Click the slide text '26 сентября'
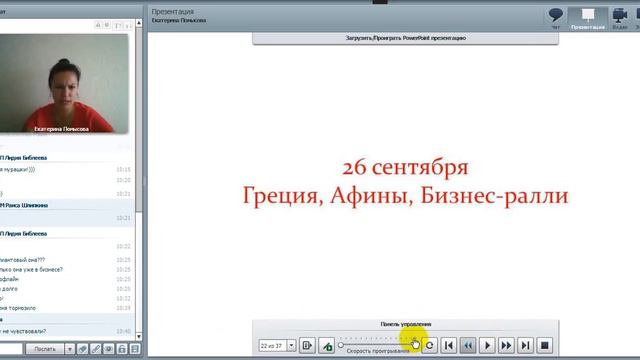 coord(405,167)
